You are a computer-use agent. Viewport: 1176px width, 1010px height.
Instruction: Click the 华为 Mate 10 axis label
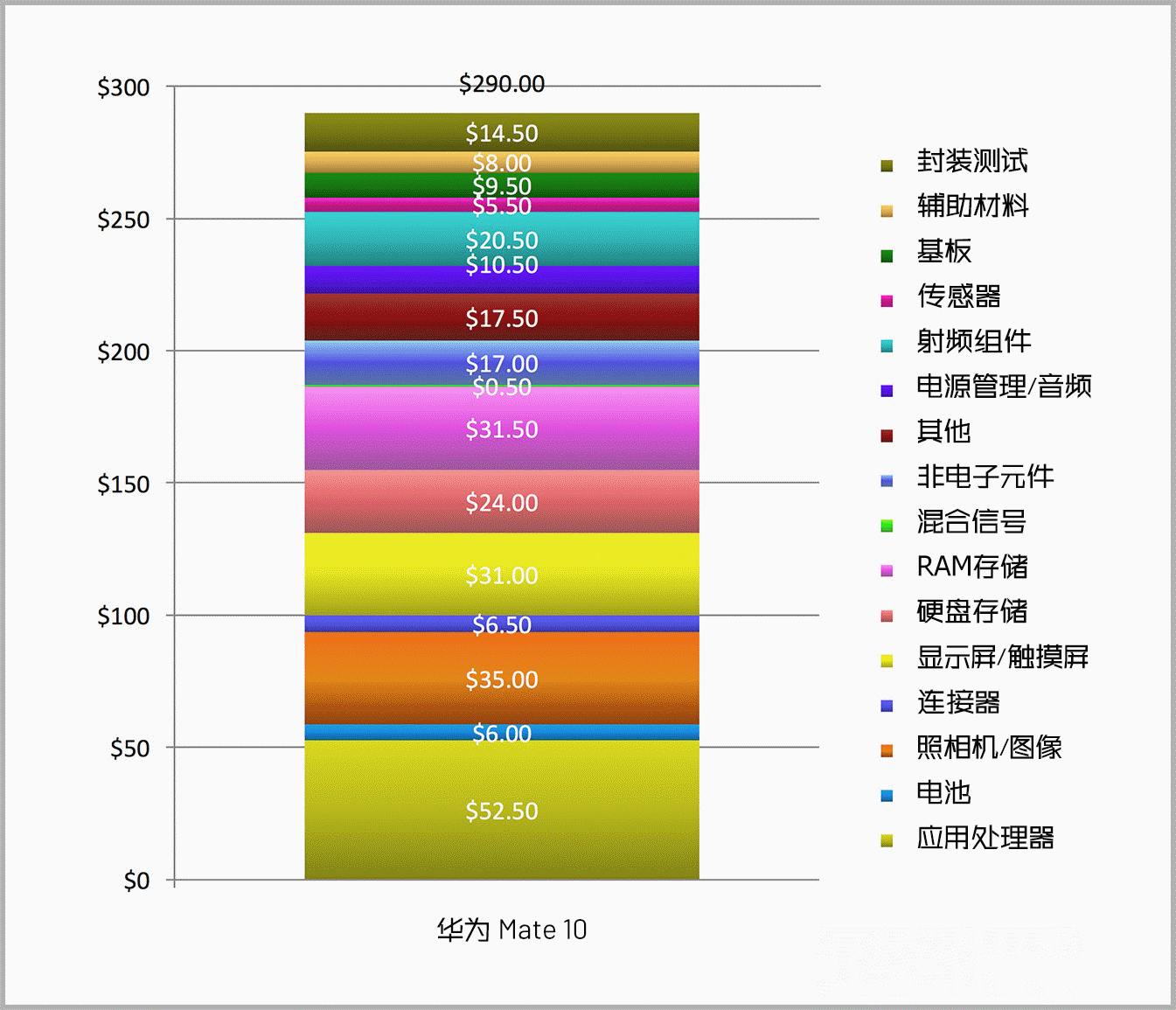tap(511, 930)
